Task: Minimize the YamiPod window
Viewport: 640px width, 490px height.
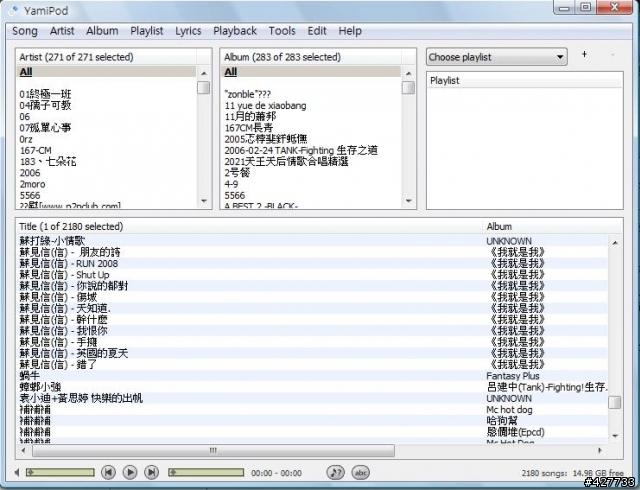Action: [x=564, y=8]
